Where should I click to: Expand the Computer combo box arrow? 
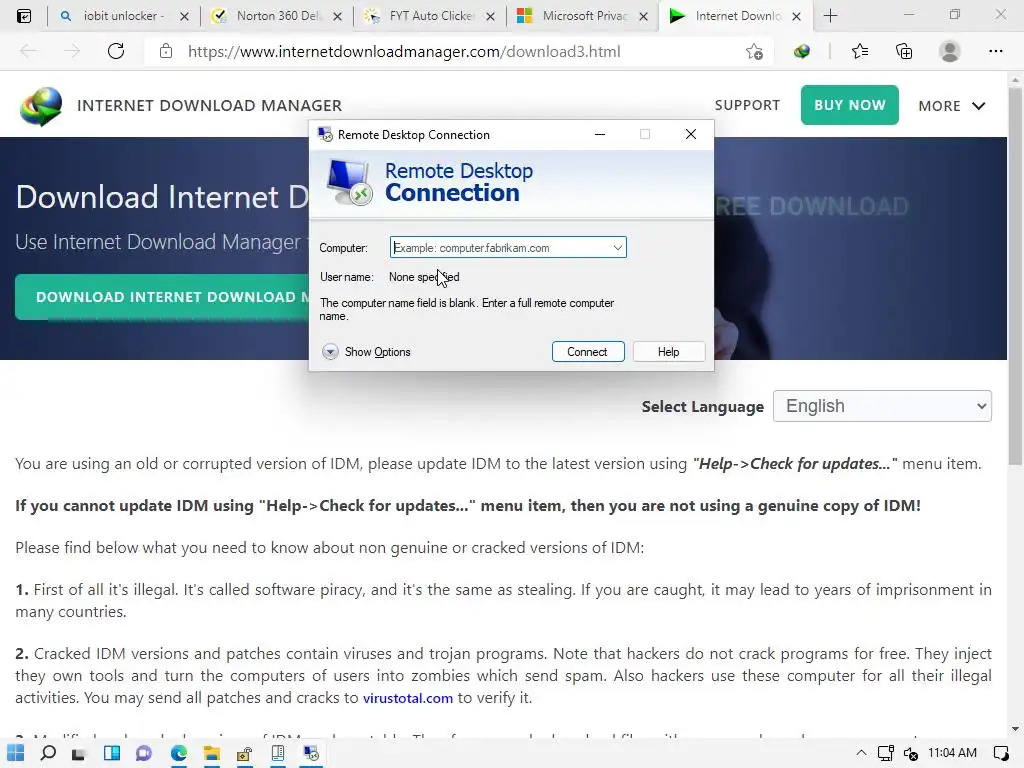click(617, 248)
